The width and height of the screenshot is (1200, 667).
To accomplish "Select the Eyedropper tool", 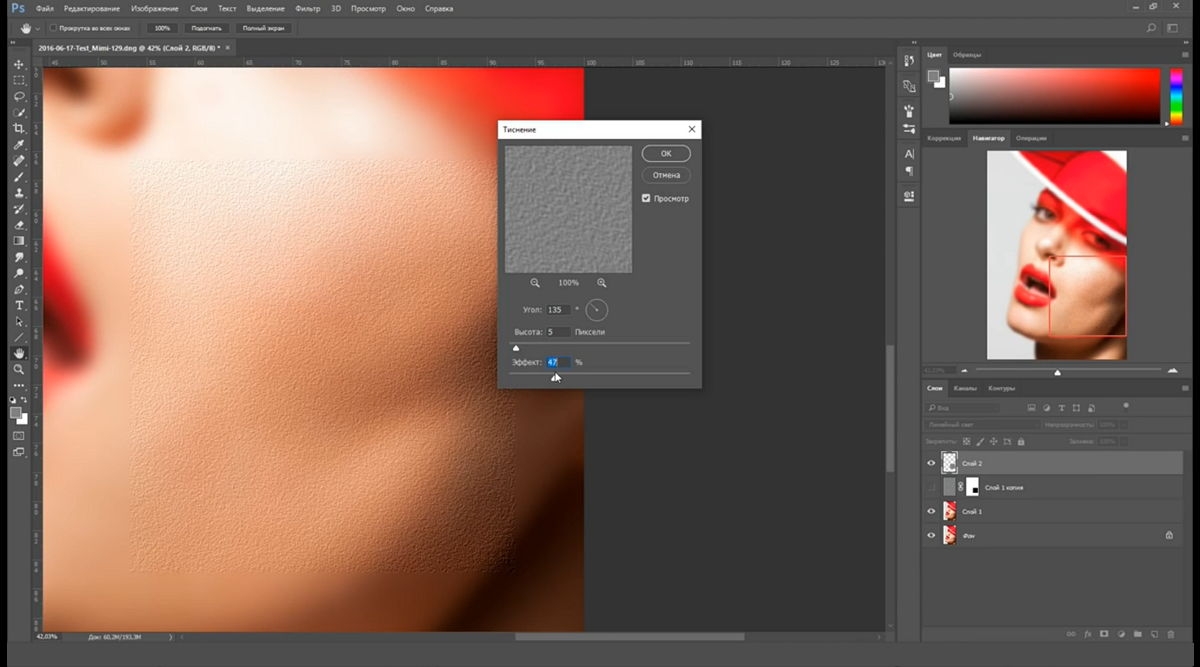I will coord(19,144).
